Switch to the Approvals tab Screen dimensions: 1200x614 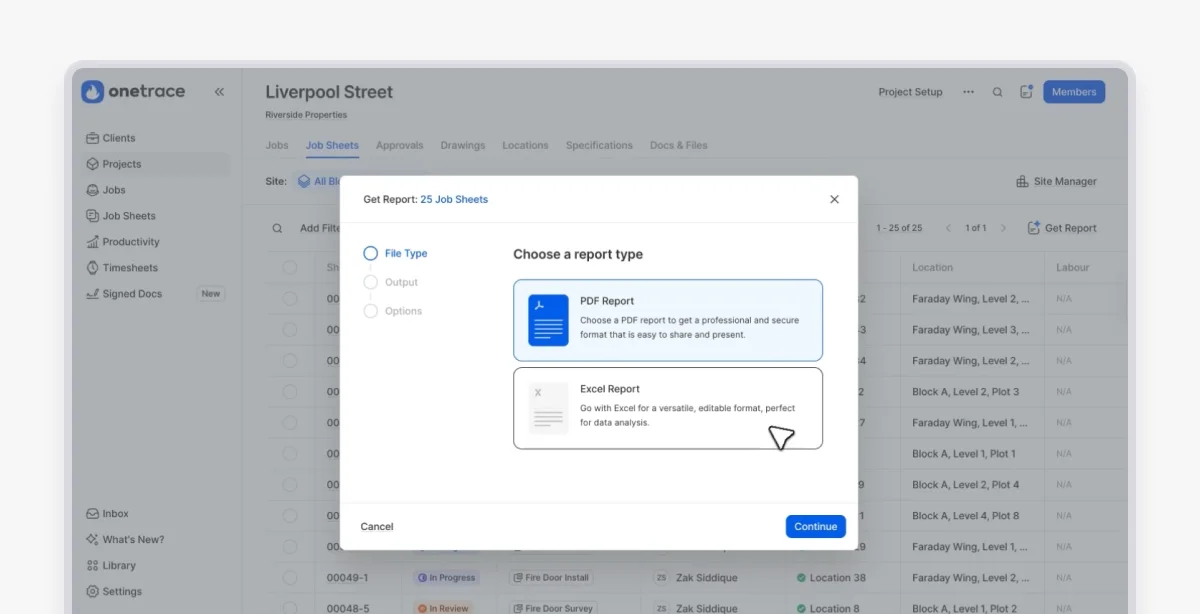click(399, 144)
